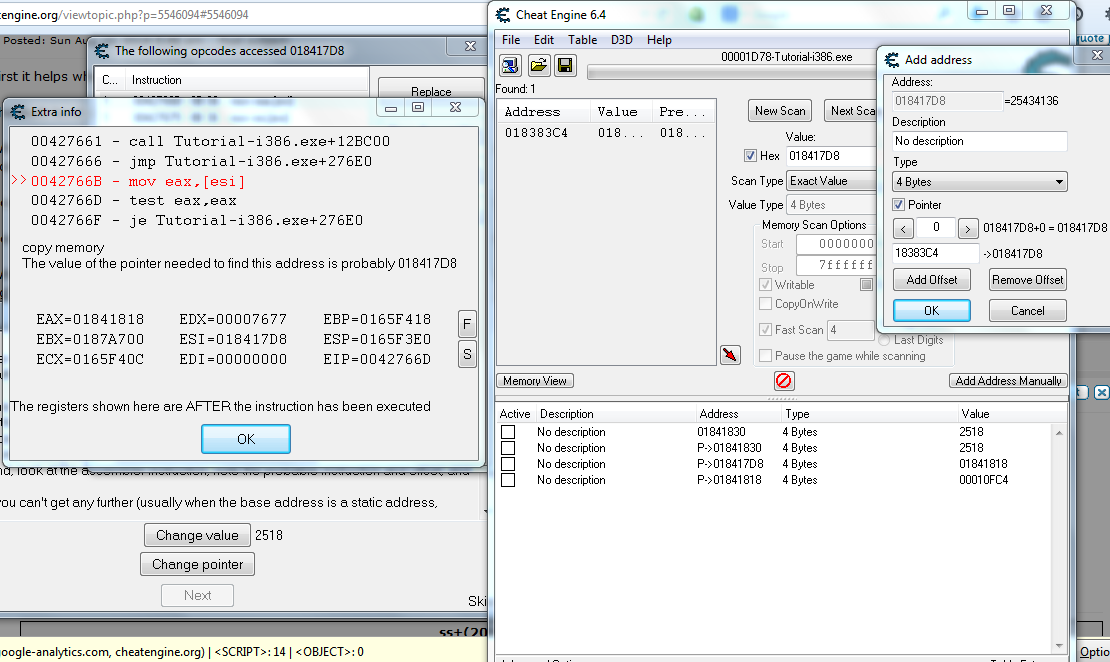1110x662 pixels.
Task: Click the red no-entry cancel icon
Action: pos(783,380)
